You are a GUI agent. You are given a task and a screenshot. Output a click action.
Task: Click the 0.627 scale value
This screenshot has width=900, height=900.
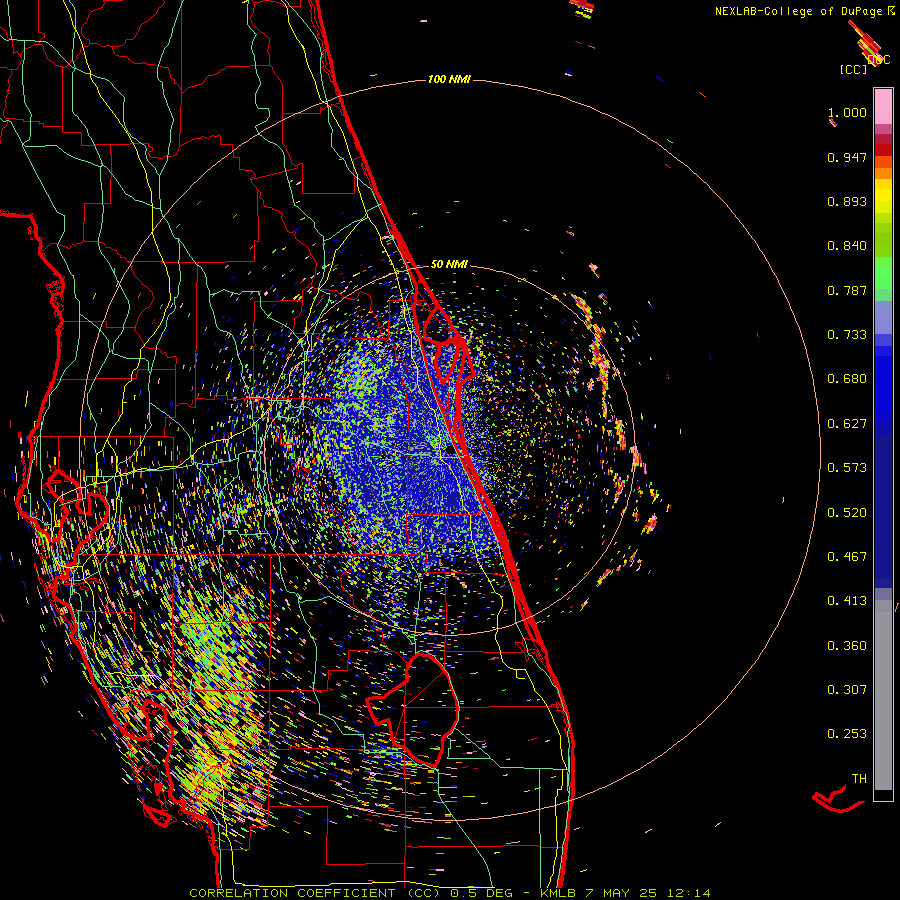[847, 424]
